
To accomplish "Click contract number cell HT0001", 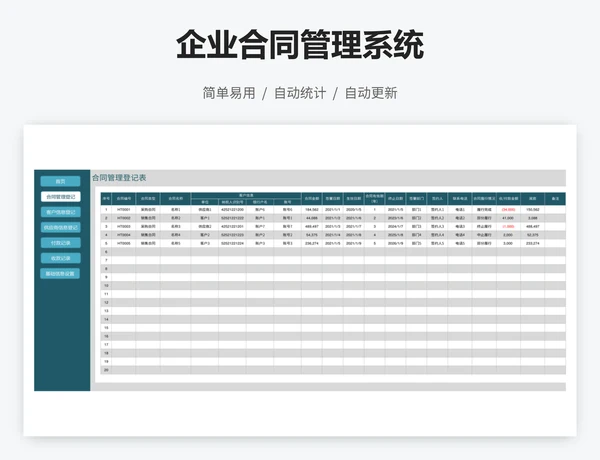I will click(124, 210).
